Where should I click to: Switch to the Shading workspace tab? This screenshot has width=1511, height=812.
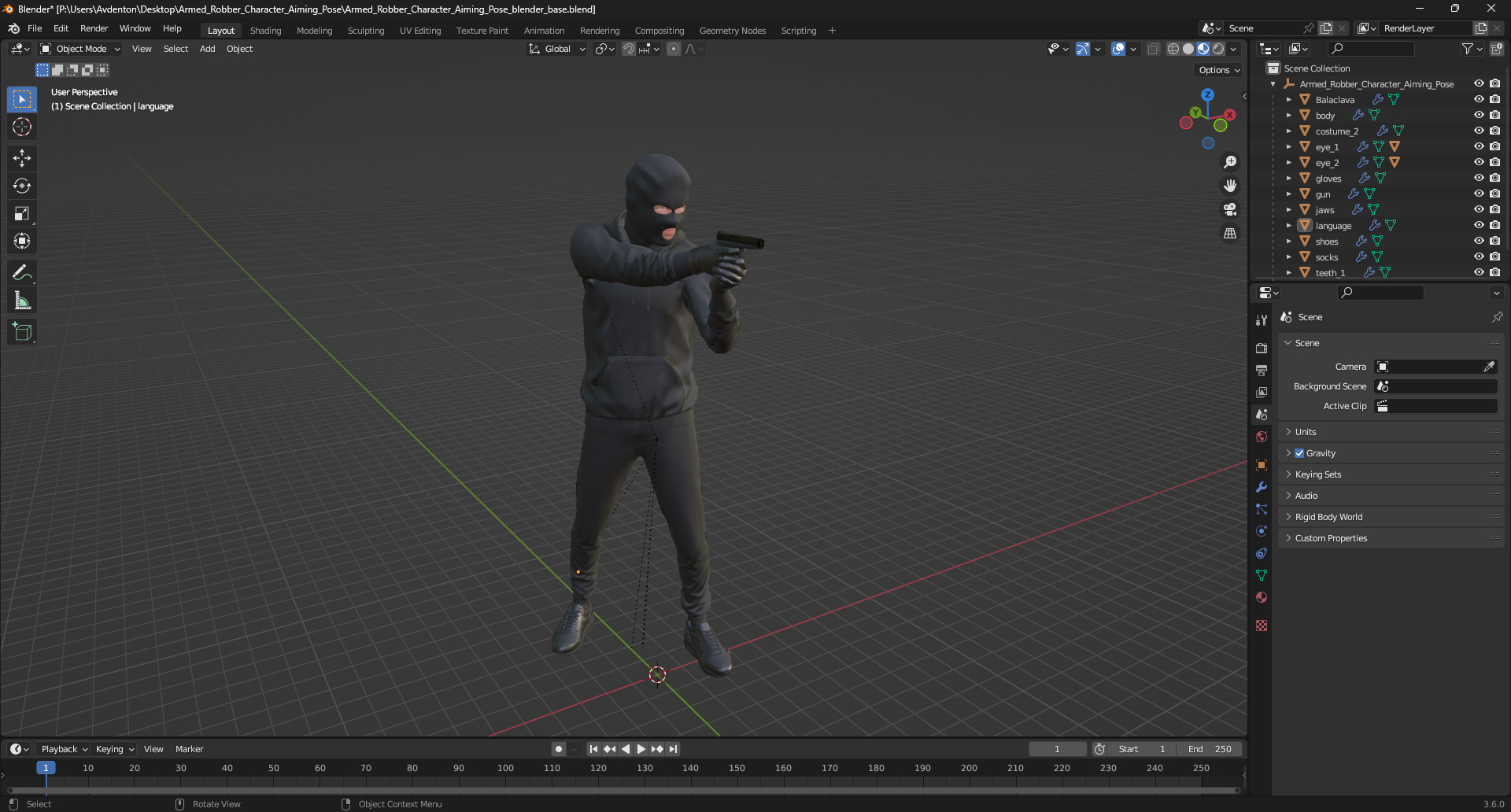[265, 31]
